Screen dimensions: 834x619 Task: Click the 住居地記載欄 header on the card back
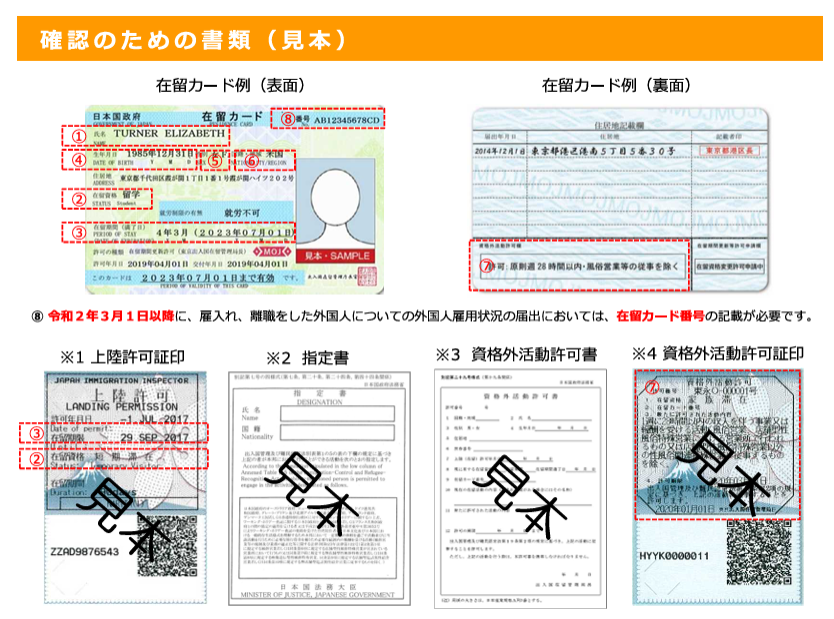[619, 126]
